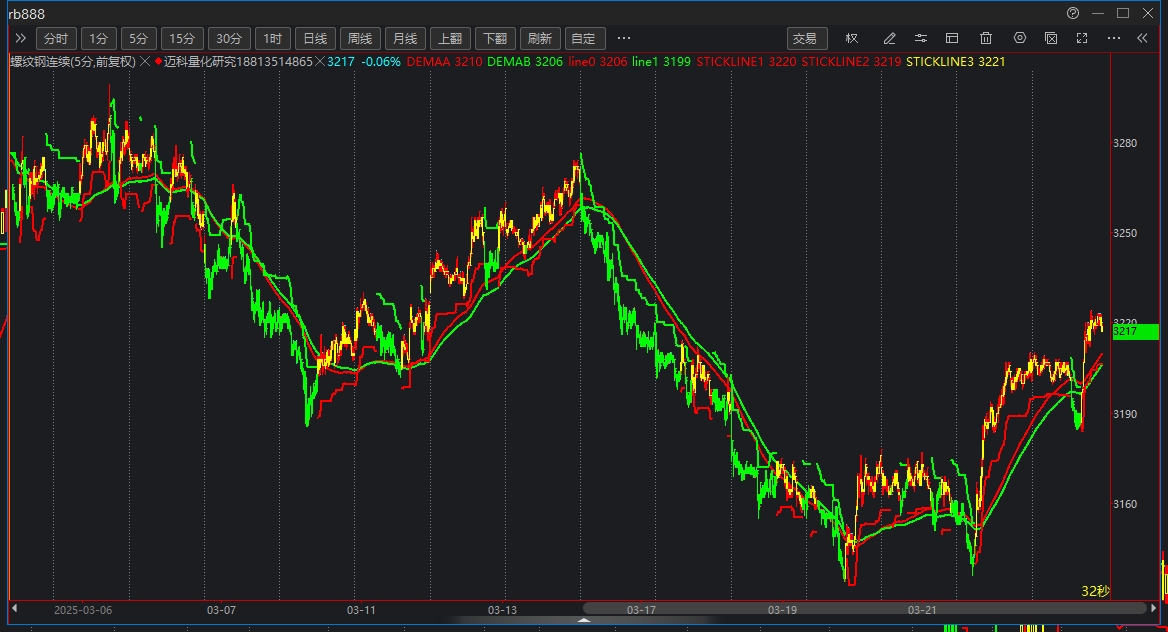Screen dimensions: 1168x632
Task: Click the 权 adjustment icon
Action: tap(852, 38)
